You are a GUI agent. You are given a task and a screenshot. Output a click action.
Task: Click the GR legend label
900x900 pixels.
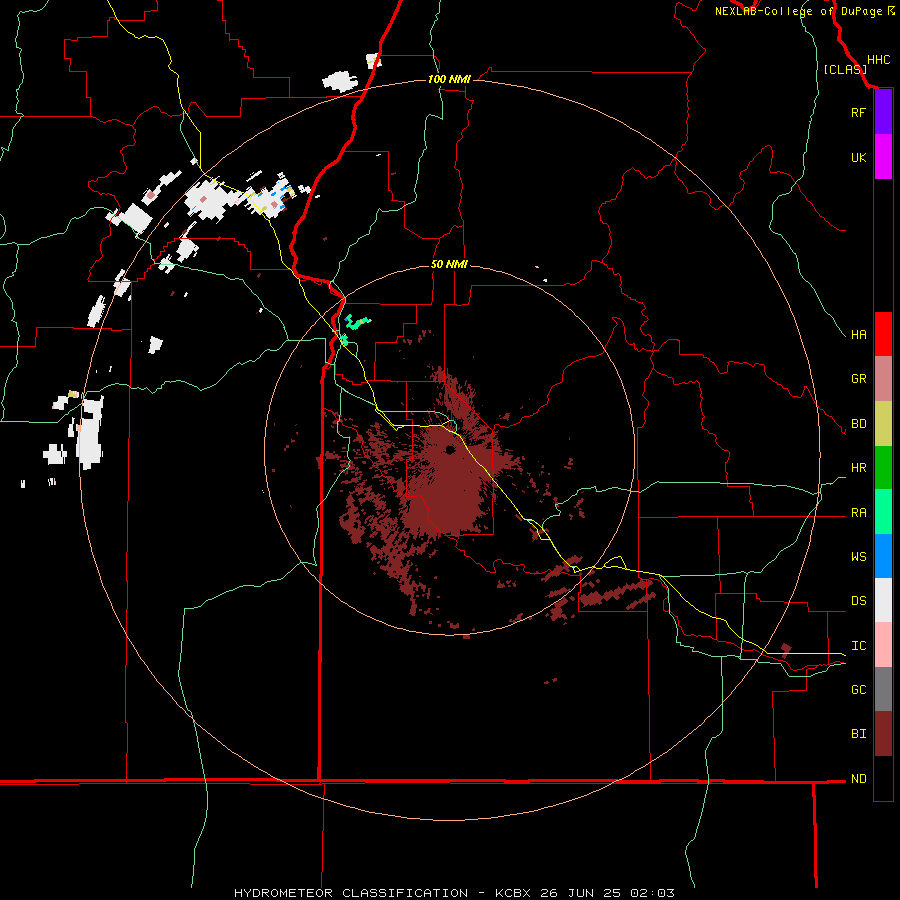[858, 379]
